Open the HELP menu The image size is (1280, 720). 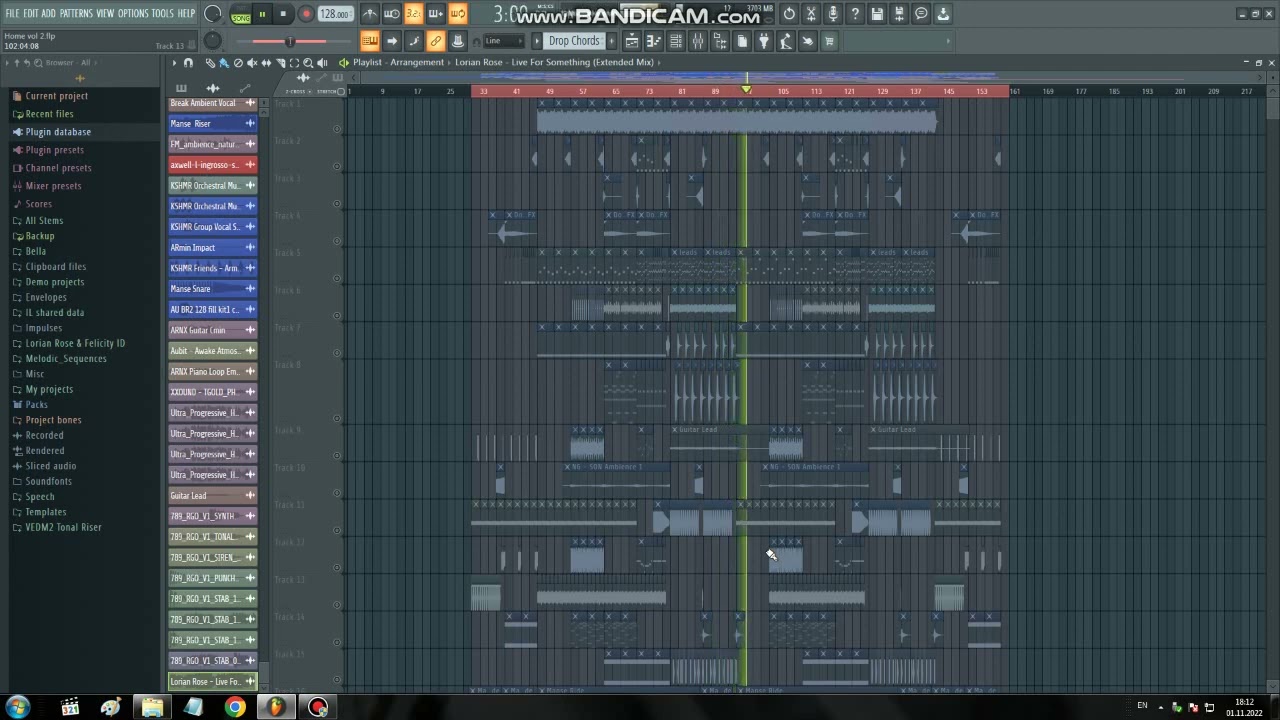(x=186, y=13)
